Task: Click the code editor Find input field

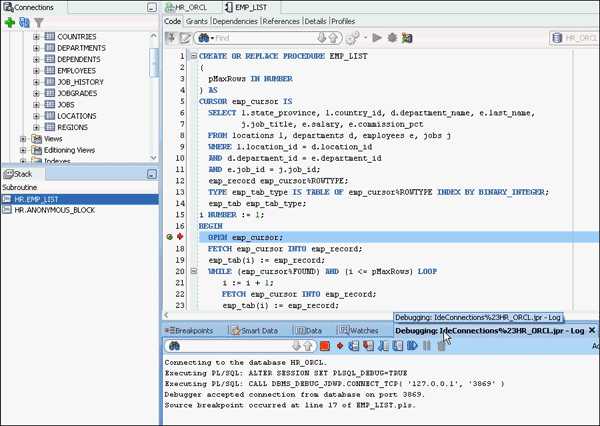Action: tap(264, 38)
